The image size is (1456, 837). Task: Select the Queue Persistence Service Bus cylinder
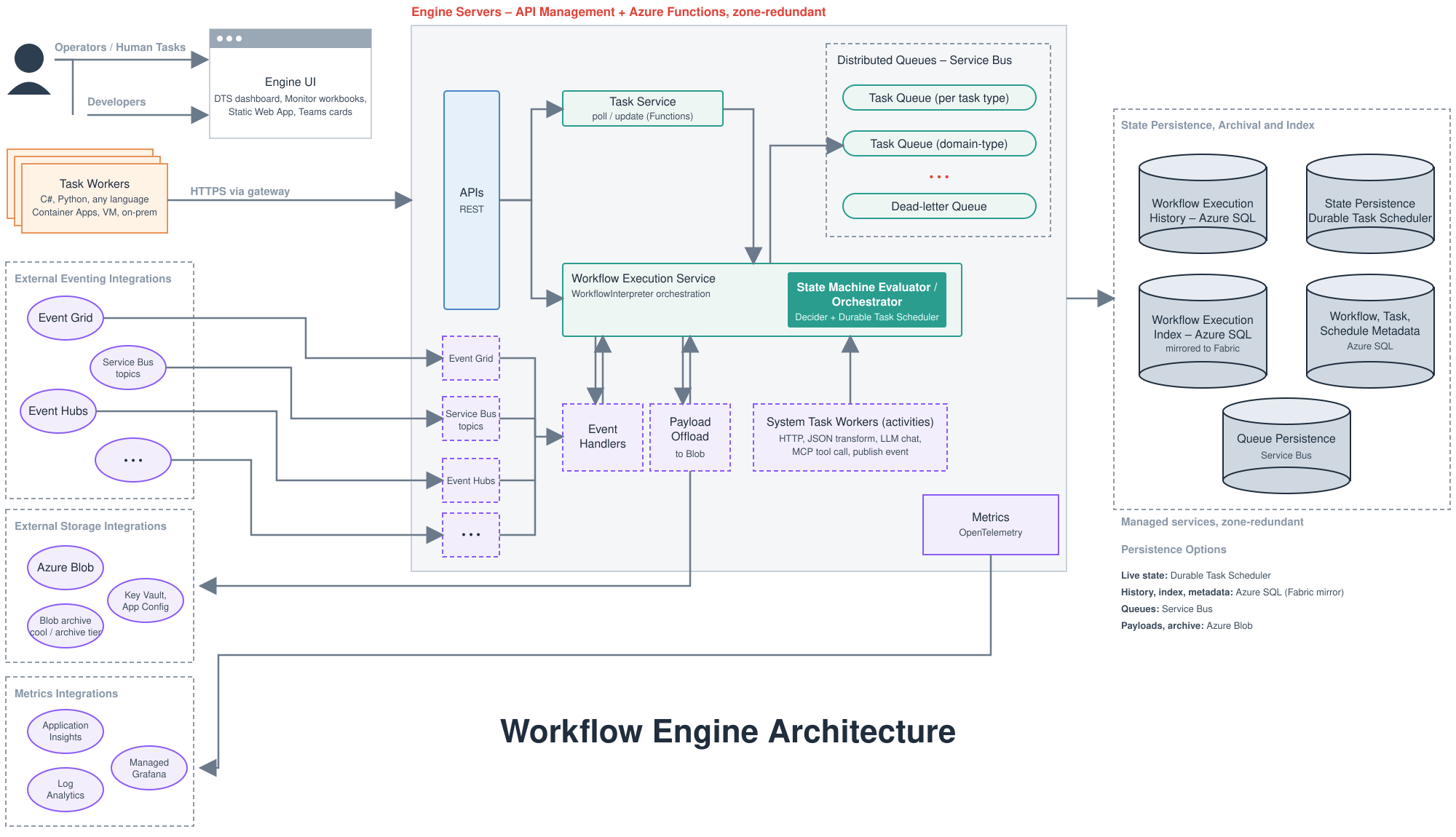click(x=1286, y=445)
